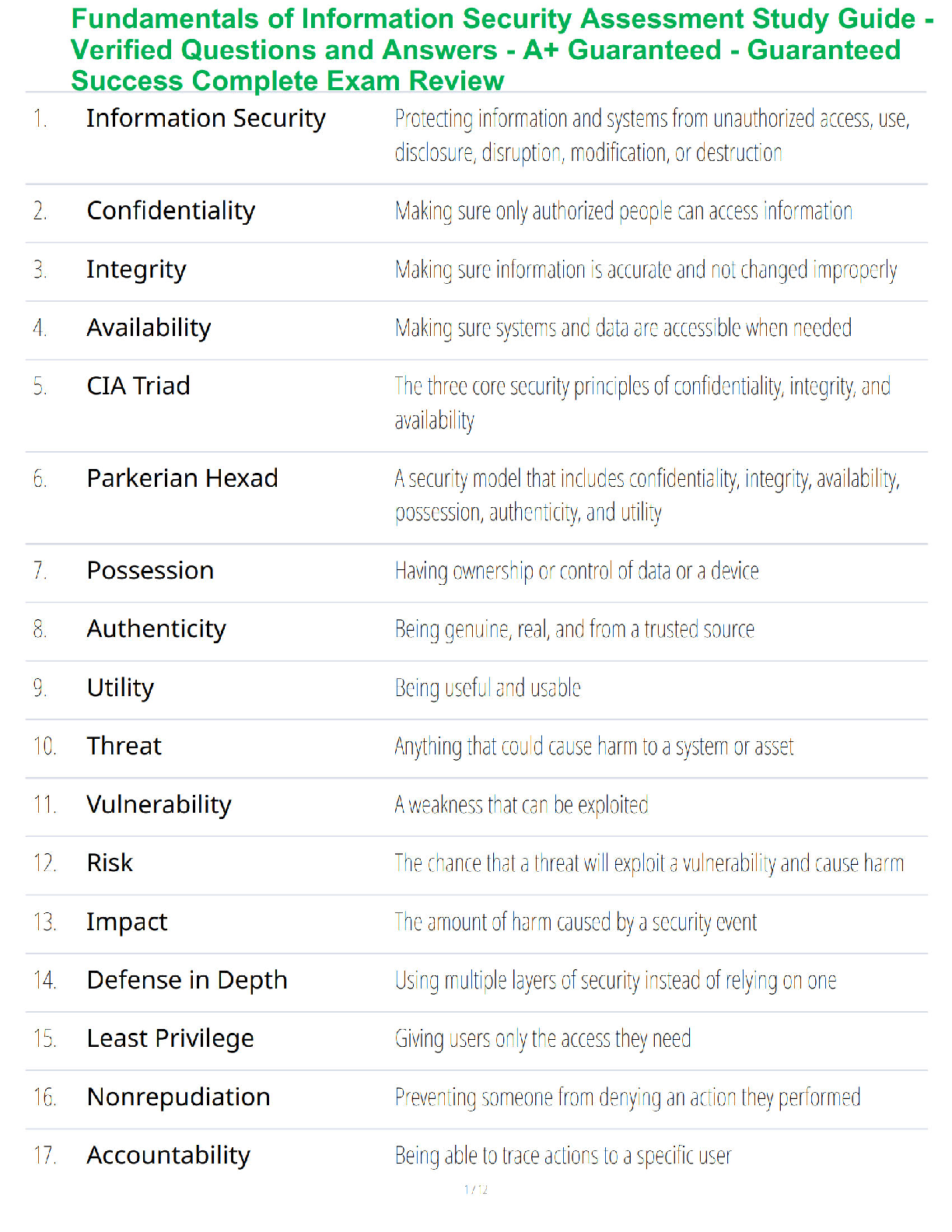
Task: Click the green study guide title
Action: 502,50
